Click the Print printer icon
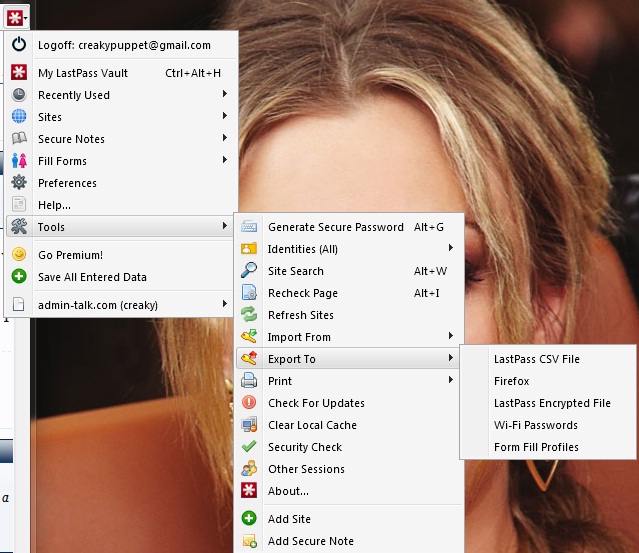 pyautogui.click(x=249, y=381)
